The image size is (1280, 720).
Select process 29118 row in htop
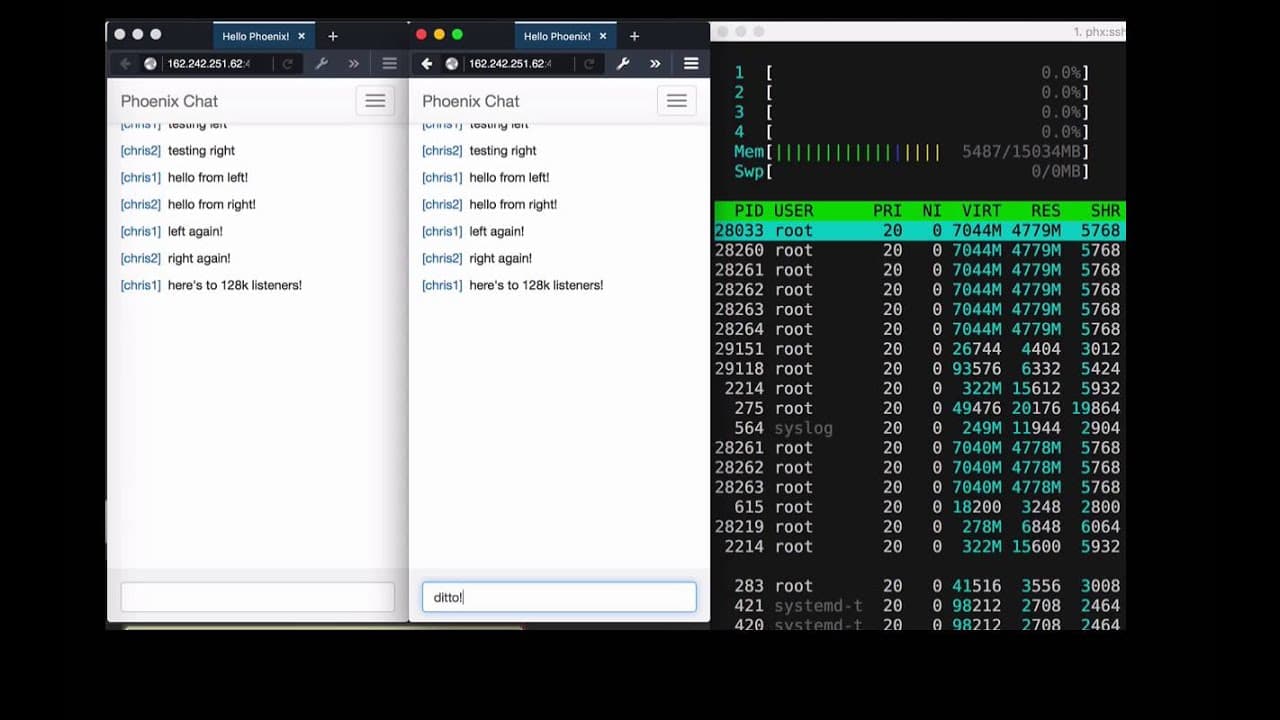(x=920, y=369)
